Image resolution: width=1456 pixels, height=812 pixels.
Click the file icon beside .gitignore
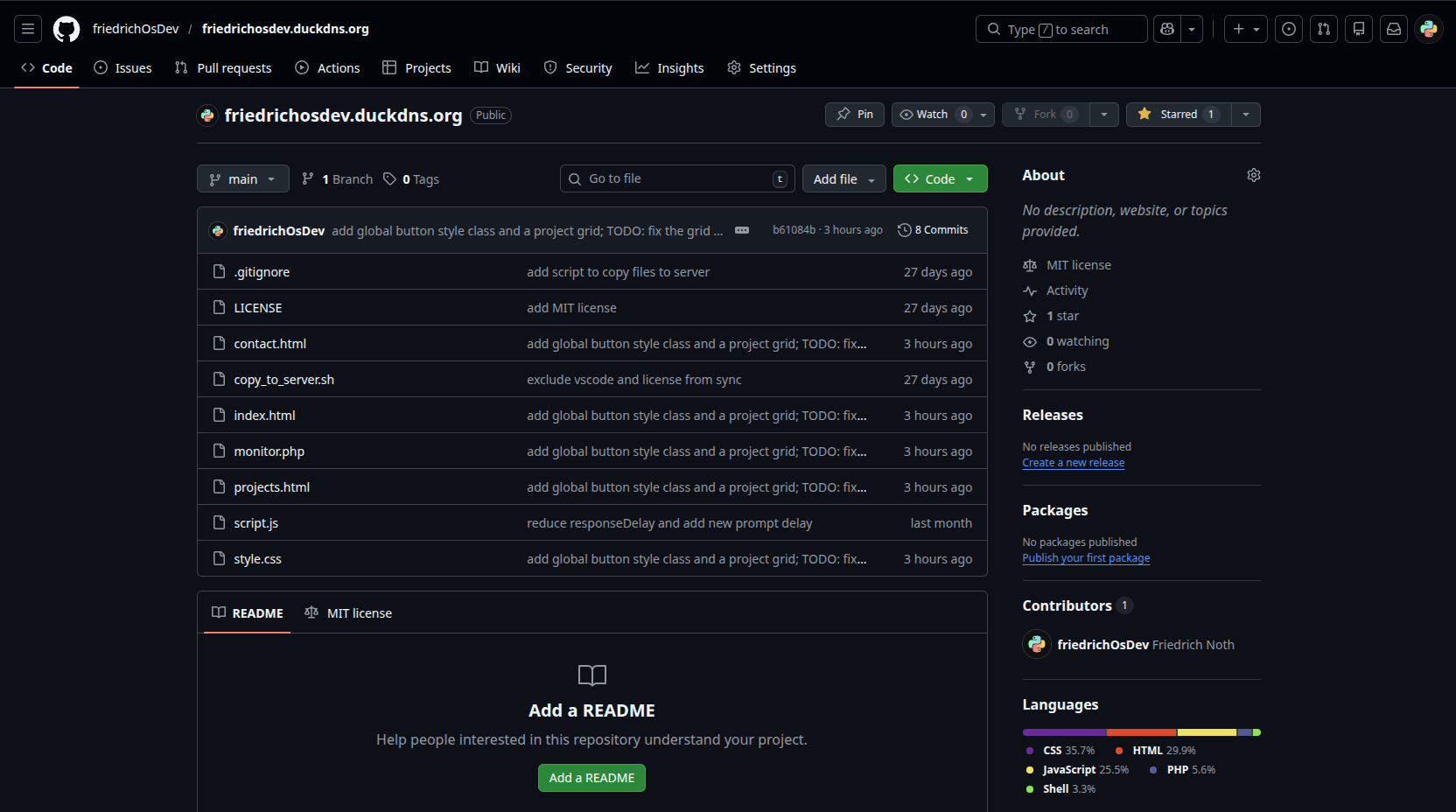[220, 272]
